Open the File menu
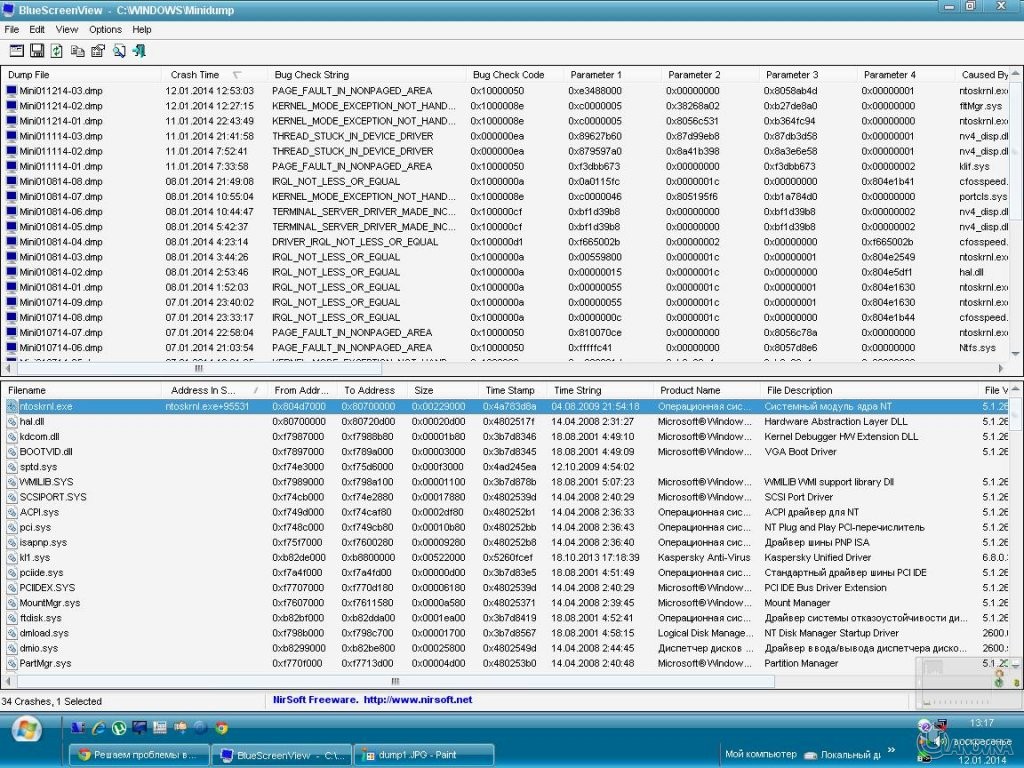Viewport: 1024px width, 768px height. click(x=12, y=30)
